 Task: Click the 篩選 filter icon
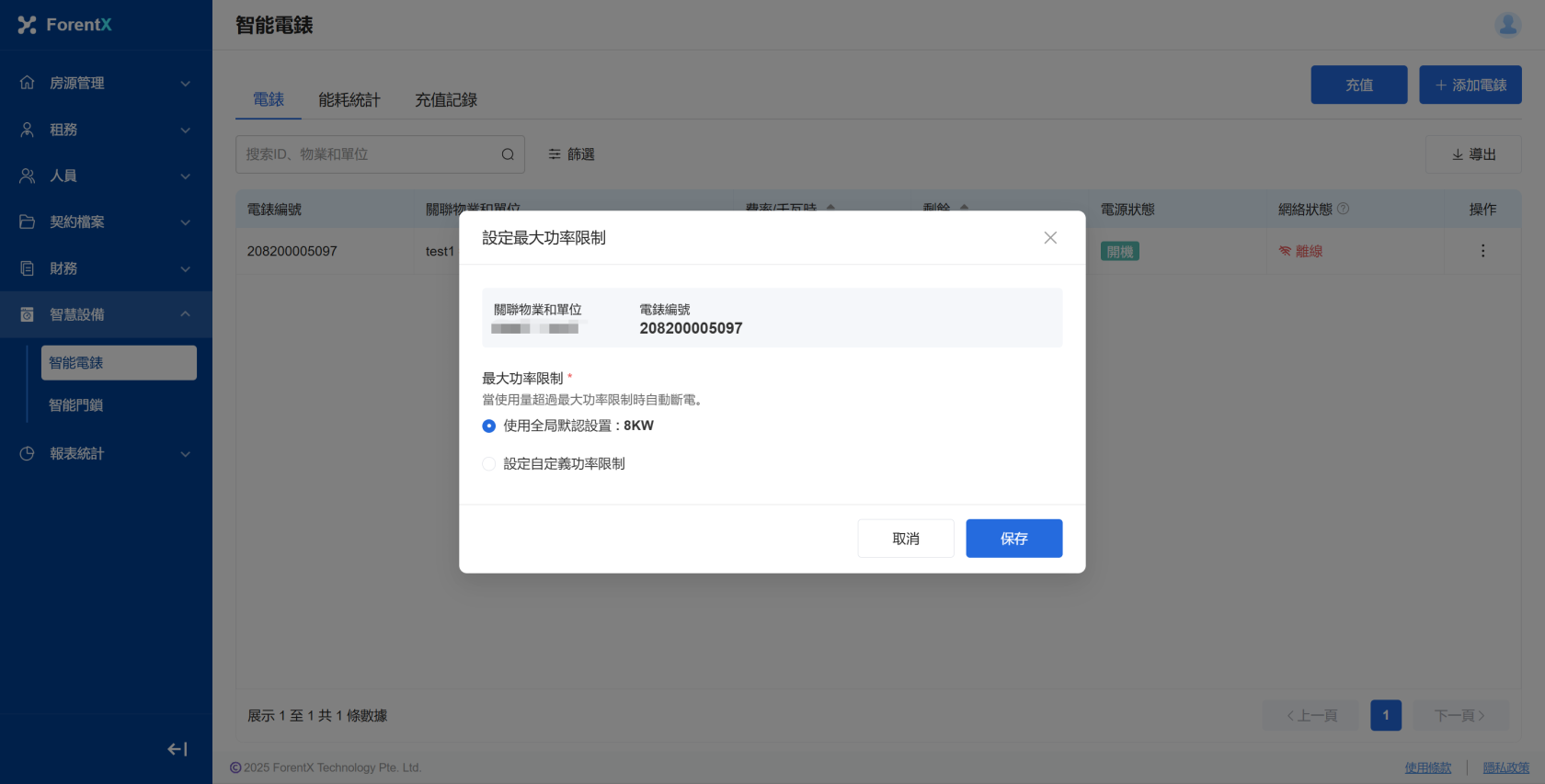[x=555, y=154]
